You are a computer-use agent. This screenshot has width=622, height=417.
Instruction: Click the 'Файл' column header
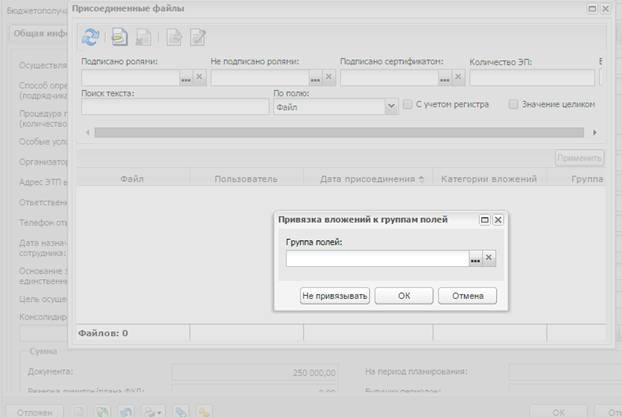pyautogui.click(x=129, y=179)
